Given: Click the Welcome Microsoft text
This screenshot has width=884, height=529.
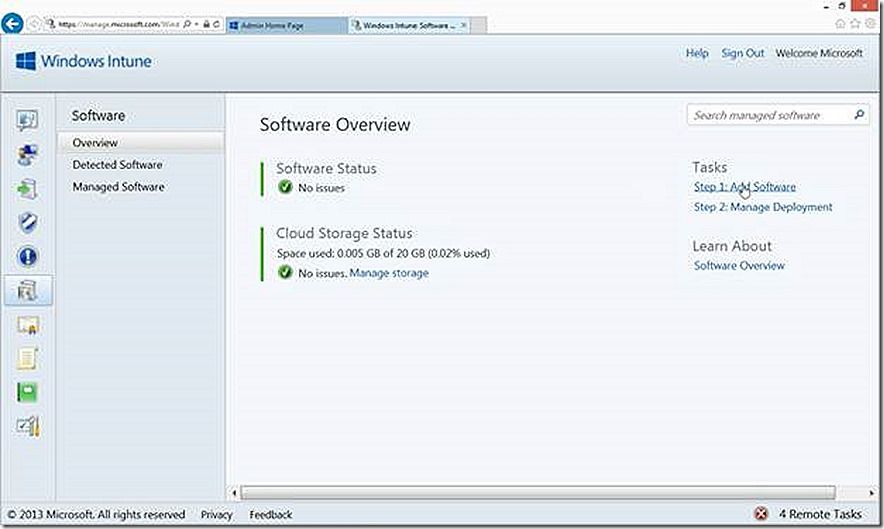Looking at the screenshot, I should (819, 53).
